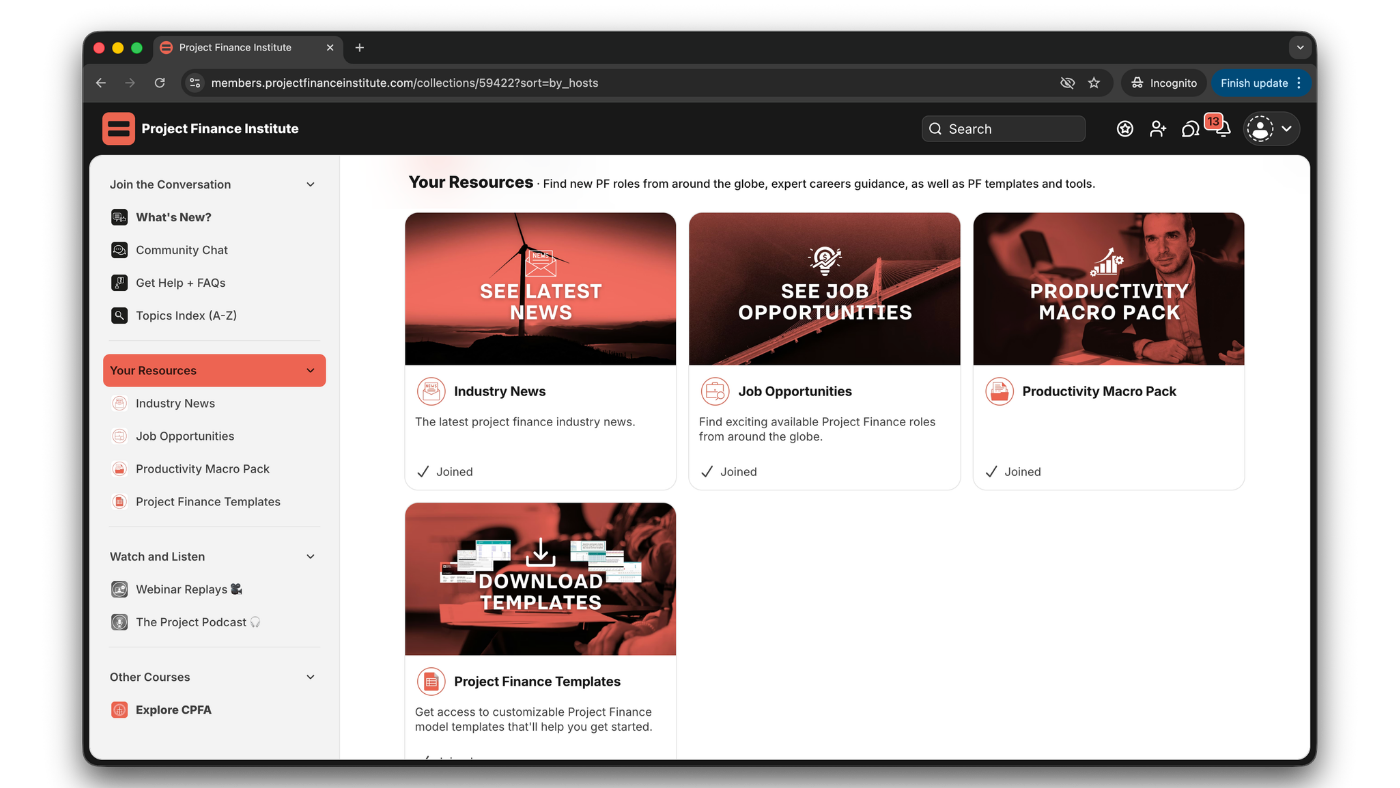Viewport: 1400px width, 788px height.
Task: Select Industry News in sidebar
Action: [x=175, y=403]
